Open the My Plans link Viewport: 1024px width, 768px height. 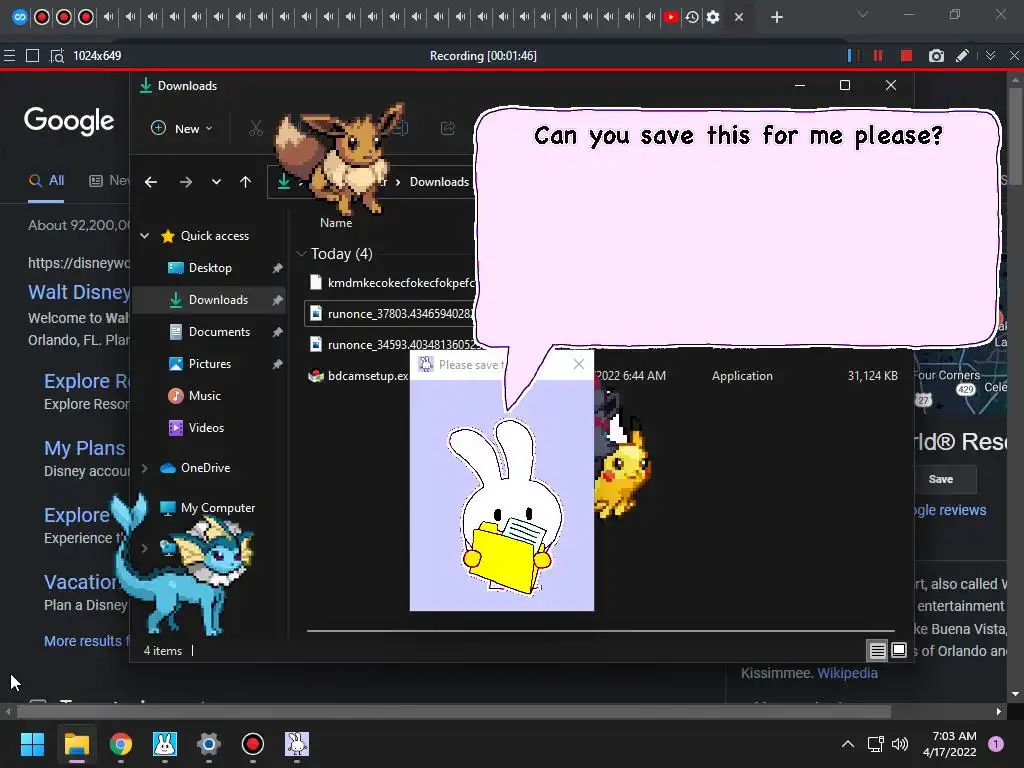point(84,448)
